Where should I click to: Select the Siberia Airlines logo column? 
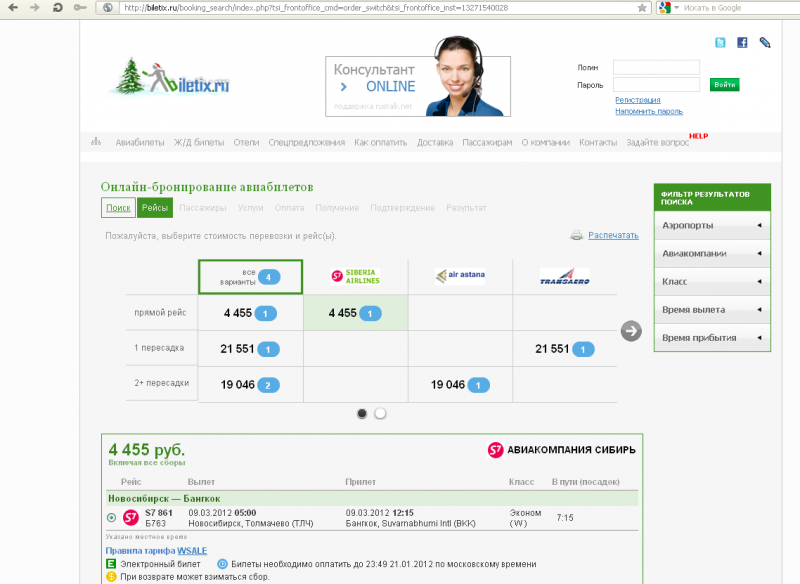(356, 276)
